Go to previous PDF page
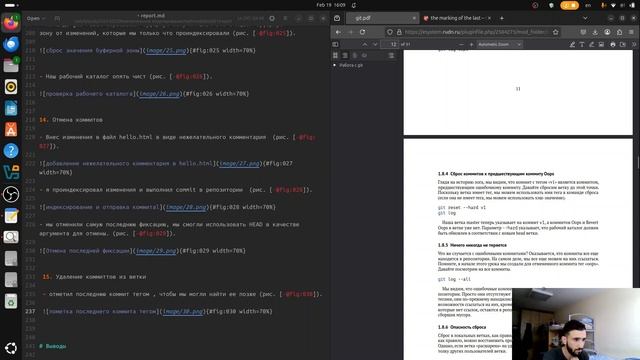The image size is (640, 360). [364, 44]
